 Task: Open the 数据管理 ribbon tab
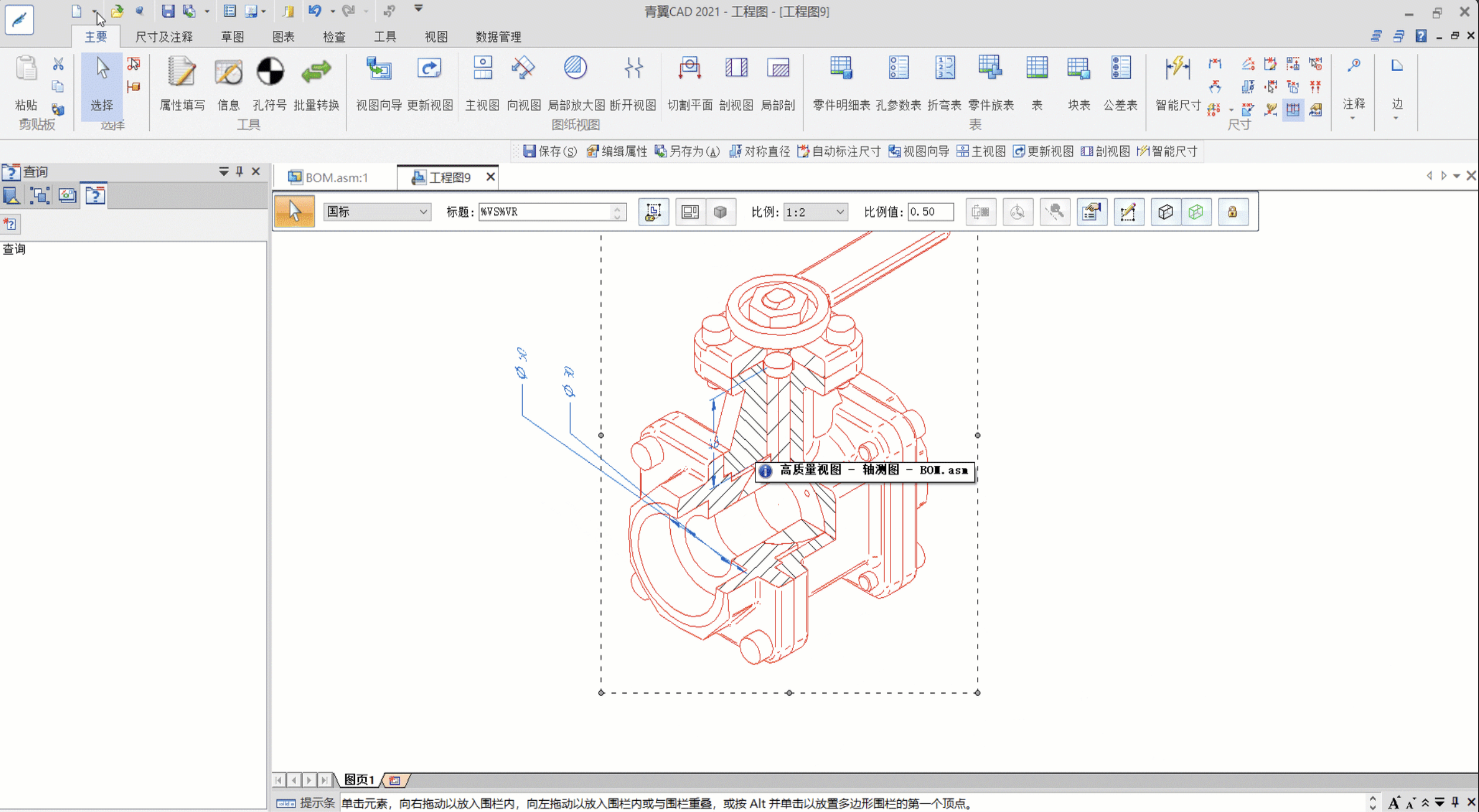(x=498, y=37)
